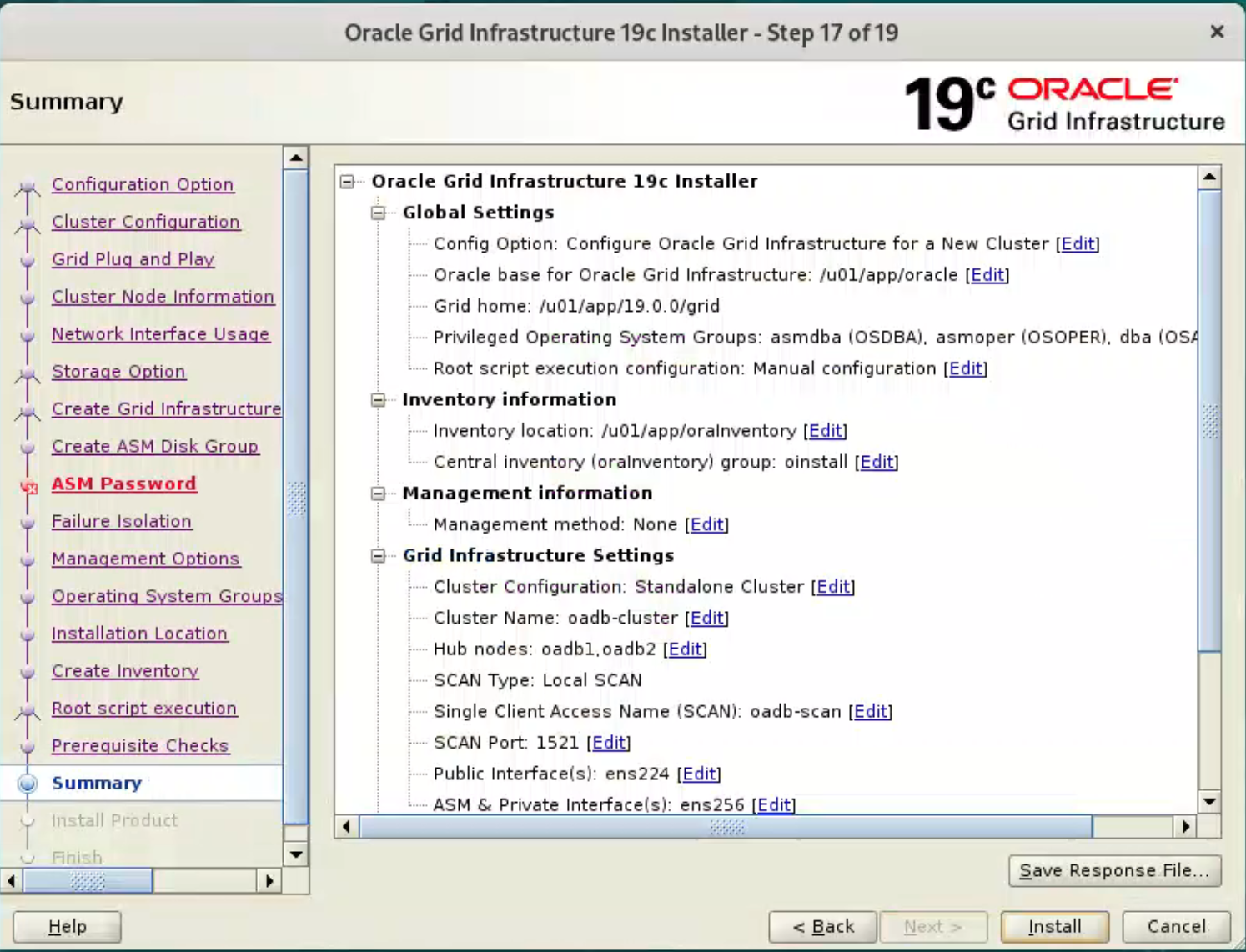Click the summary pane horizontal scrollbar thumb
Image resolution: width=1246 pixels, height=952 pixels.
(x=726, y=827)
